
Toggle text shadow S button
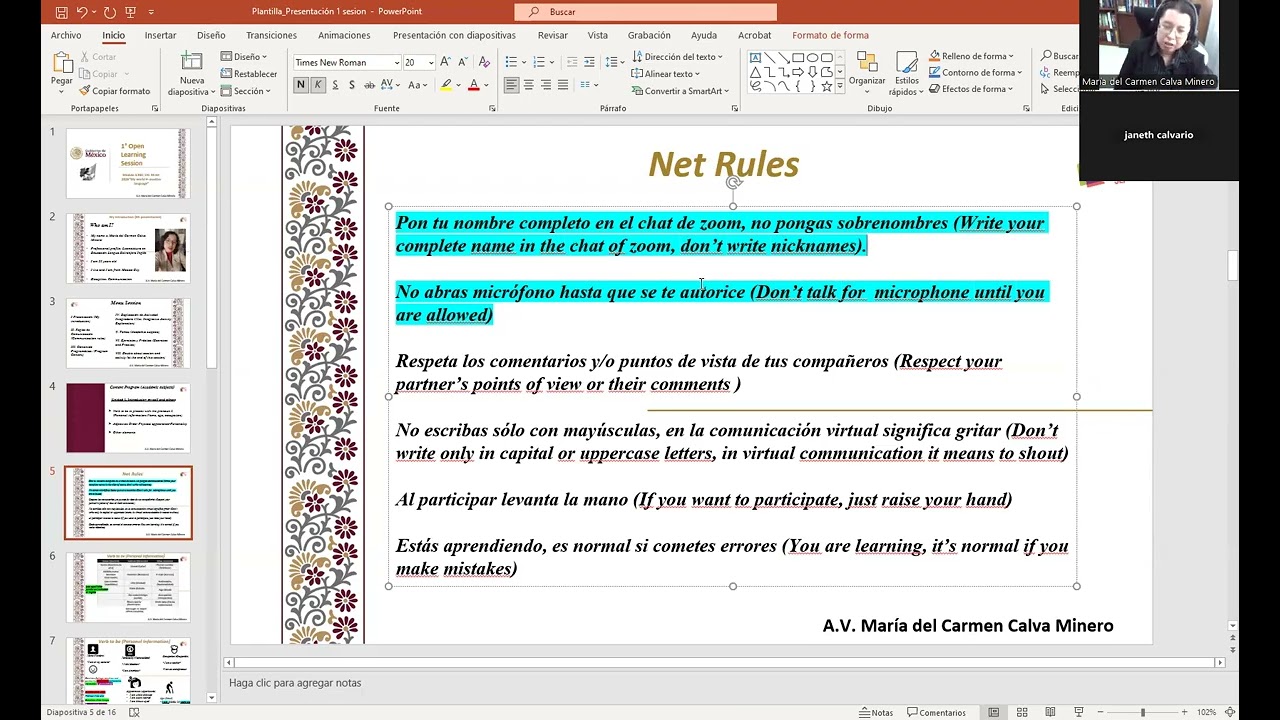pyautogui.click(x=352, y=85)
